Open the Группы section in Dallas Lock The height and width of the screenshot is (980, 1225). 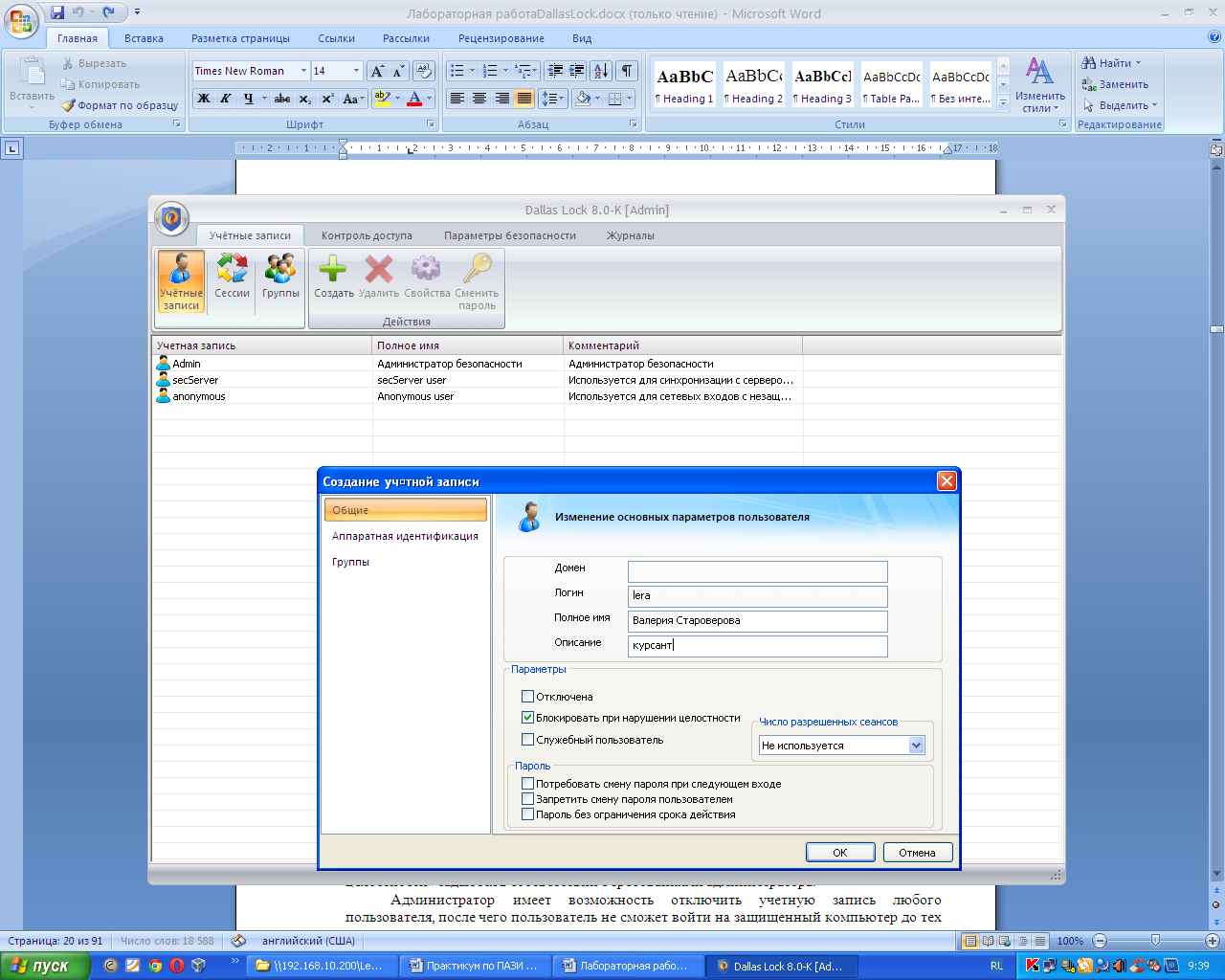click(280, 278)
